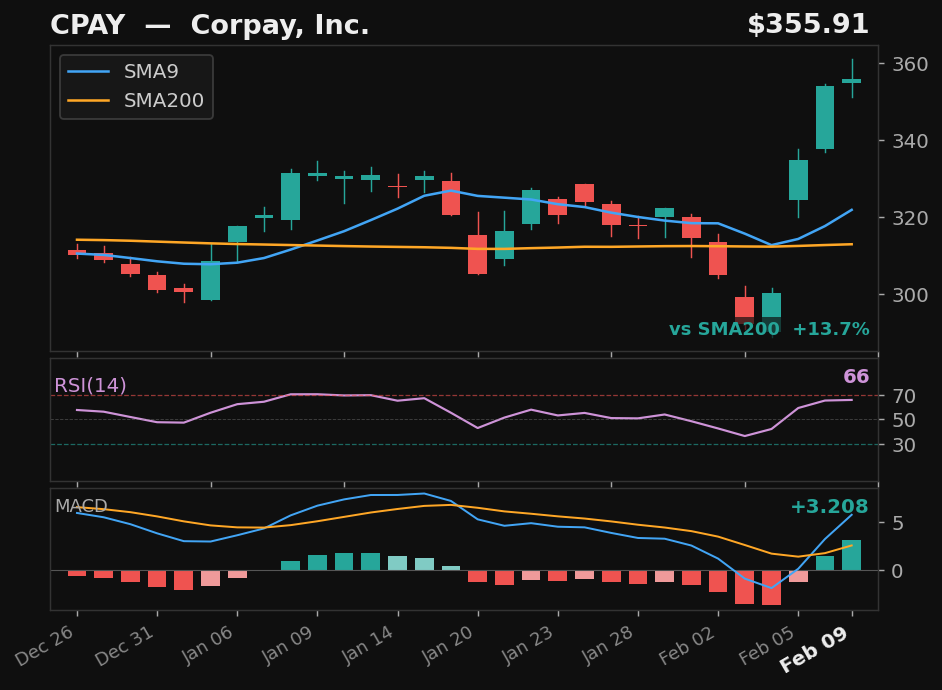
Task: Click the tall green candle reaching 354
Action: pyautogui.click(x=825, y=118)
